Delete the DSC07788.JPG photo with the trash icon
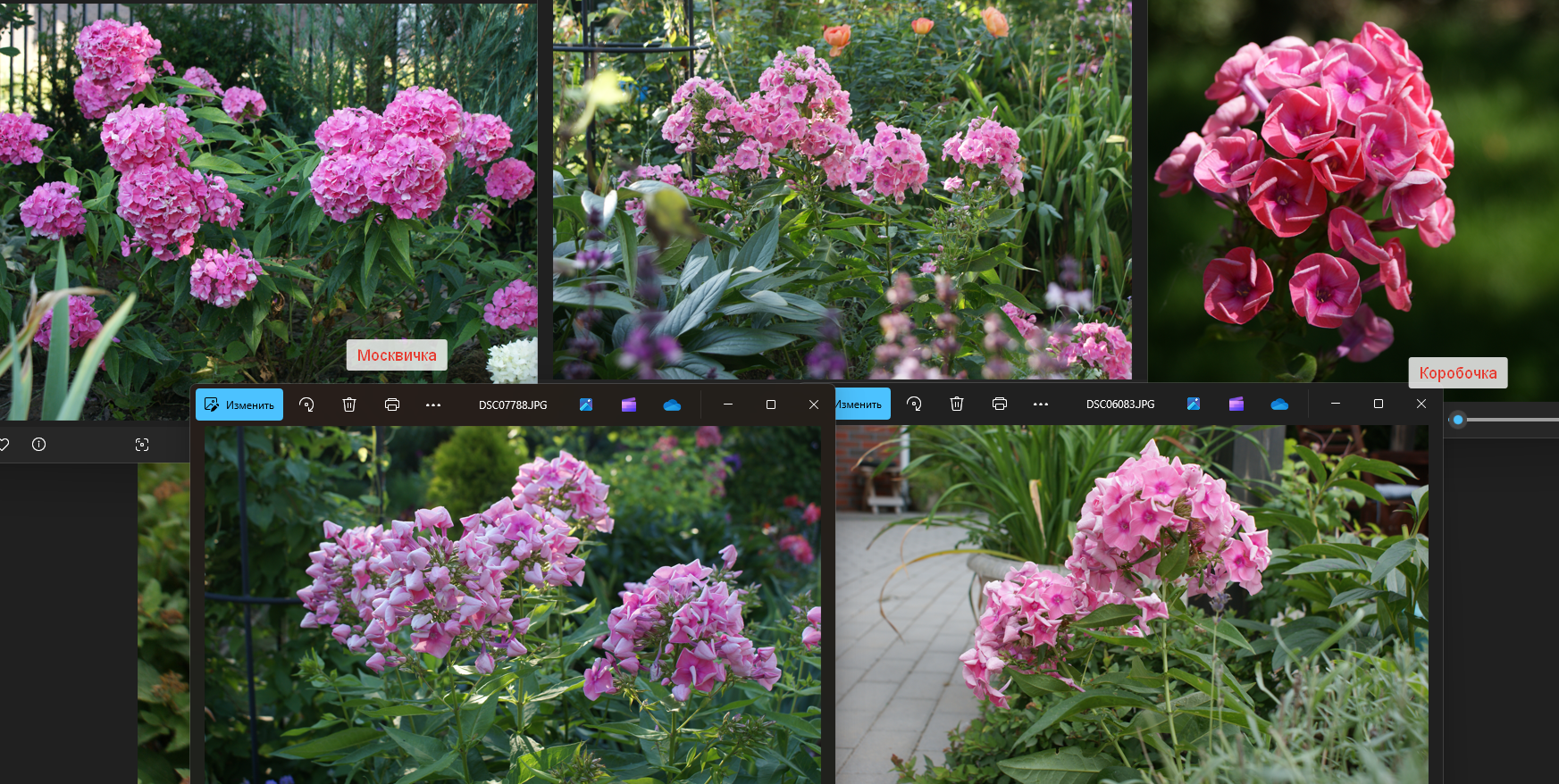1559x784 pixels. [x=349, y=405]
